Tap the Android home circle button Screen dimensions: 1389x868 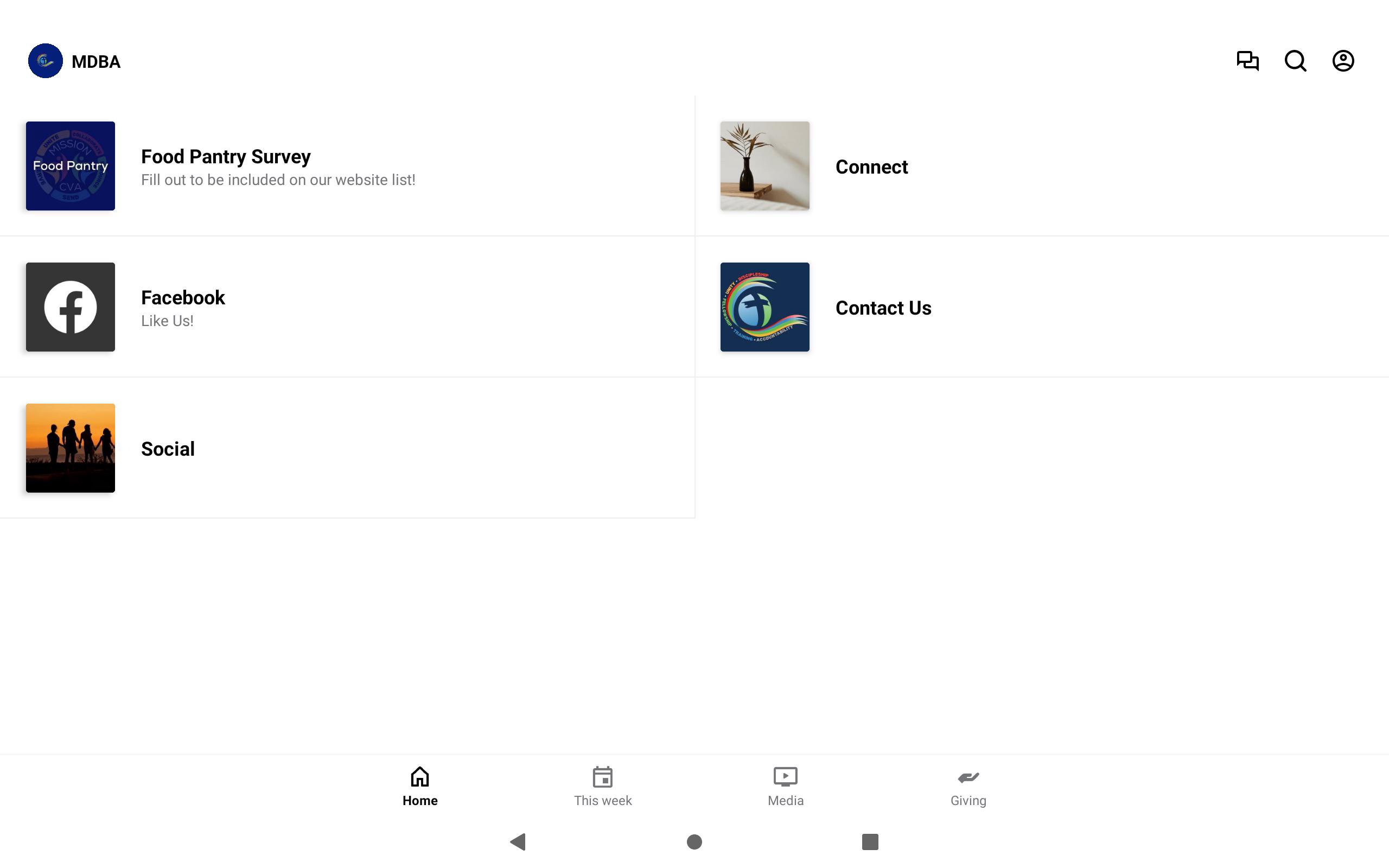click(694, 841)
